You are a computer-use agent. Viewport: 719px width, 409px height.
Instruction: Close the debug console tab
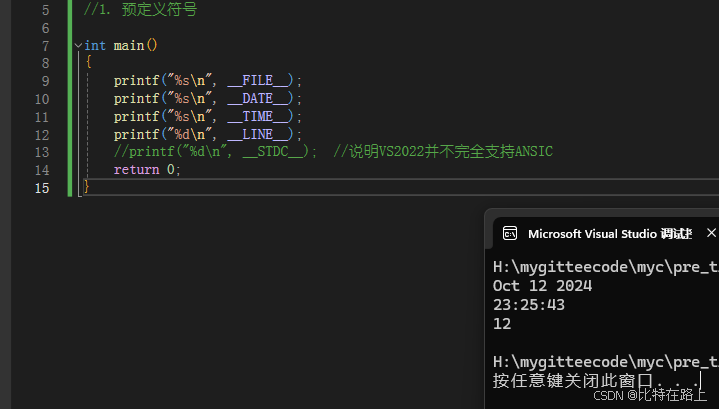[711, 233]
